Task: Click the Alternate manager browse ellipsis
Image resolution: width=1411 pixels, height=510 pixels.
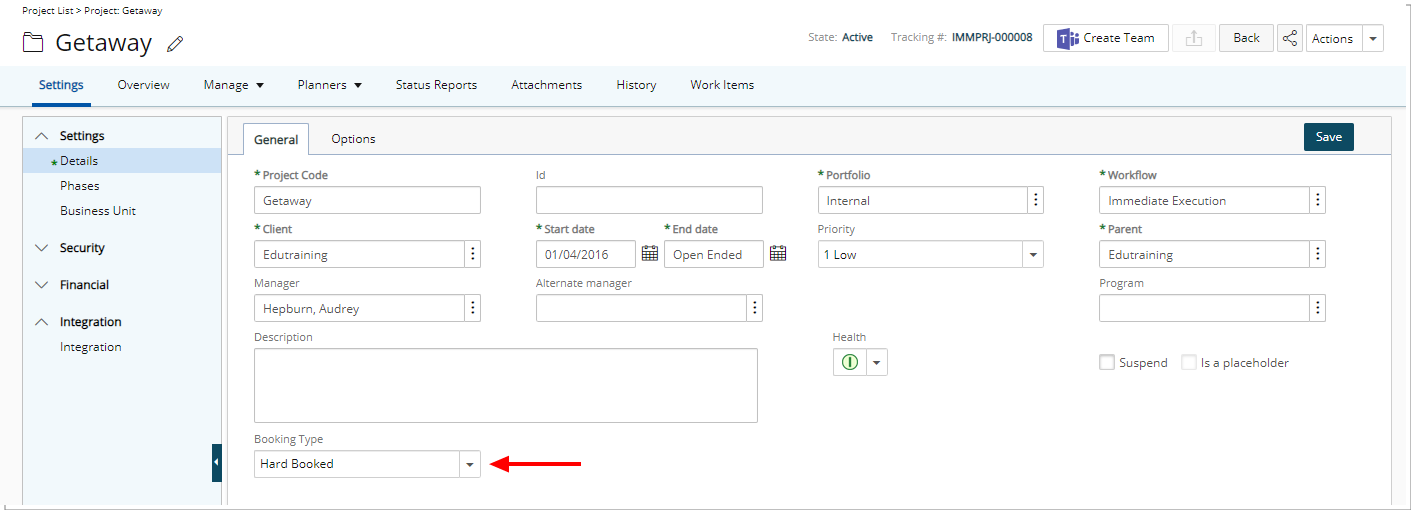Action: tap(755, 308)
